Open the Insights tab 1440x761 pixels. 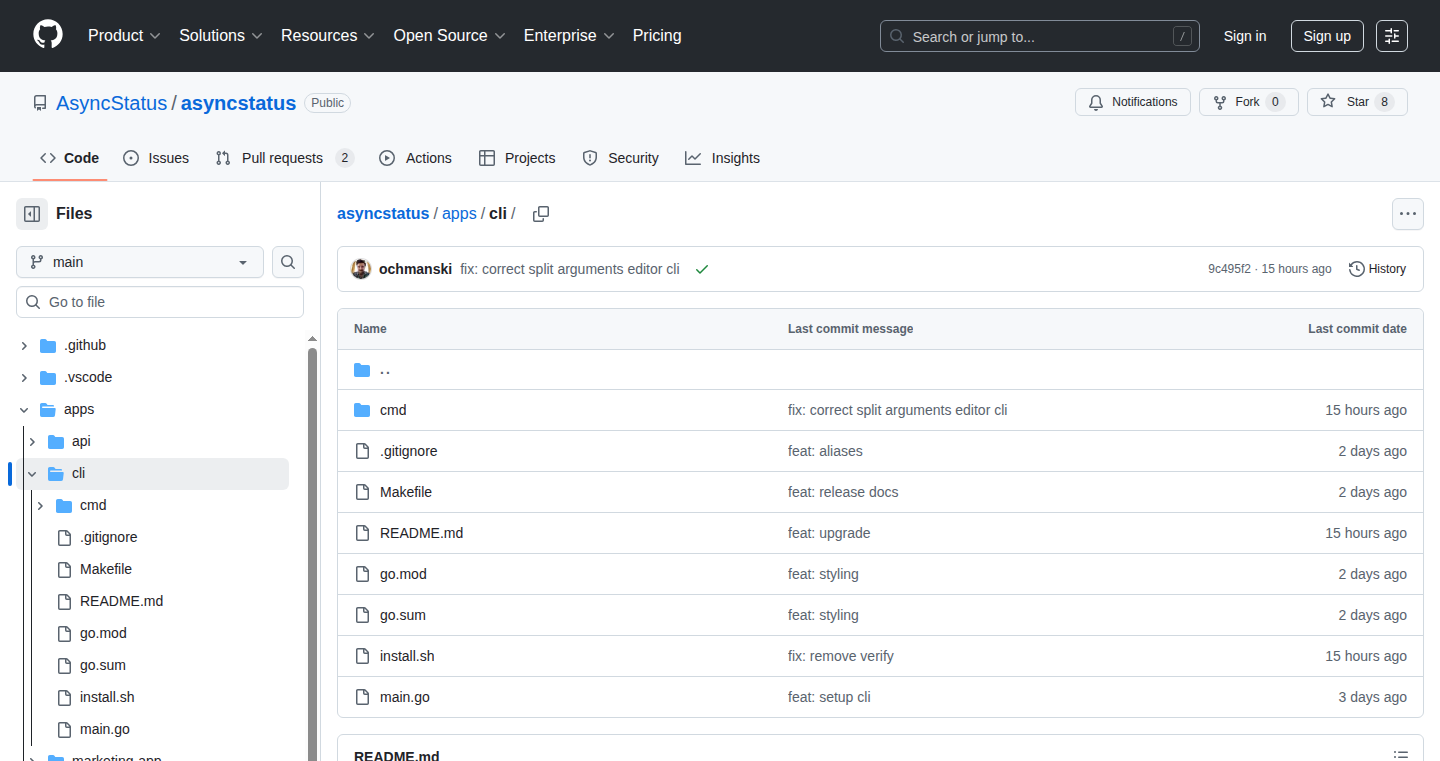(723, 158)
